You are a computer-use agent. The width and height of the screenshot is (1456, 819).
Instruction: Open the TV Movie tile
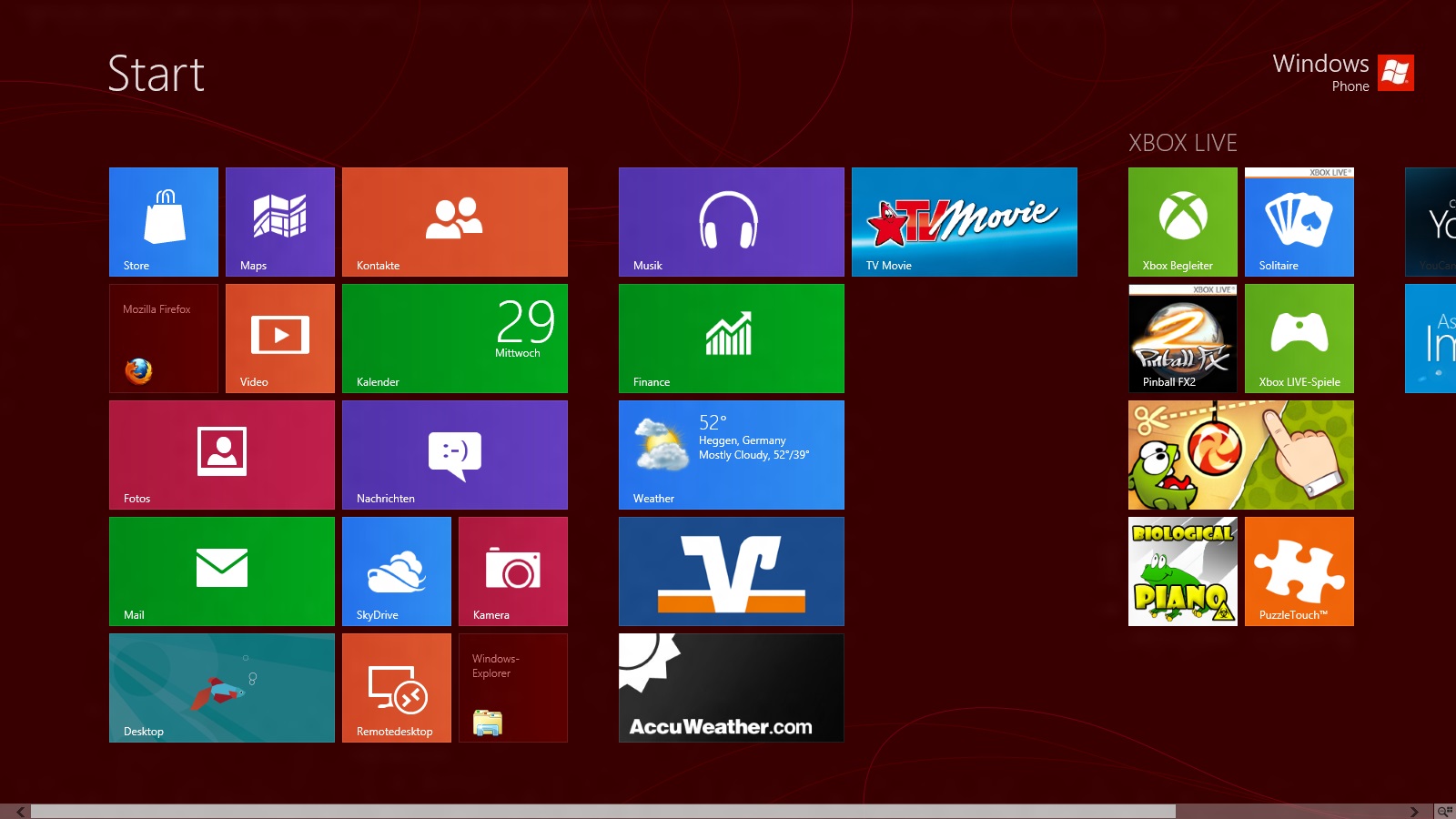tap(965, 222)
